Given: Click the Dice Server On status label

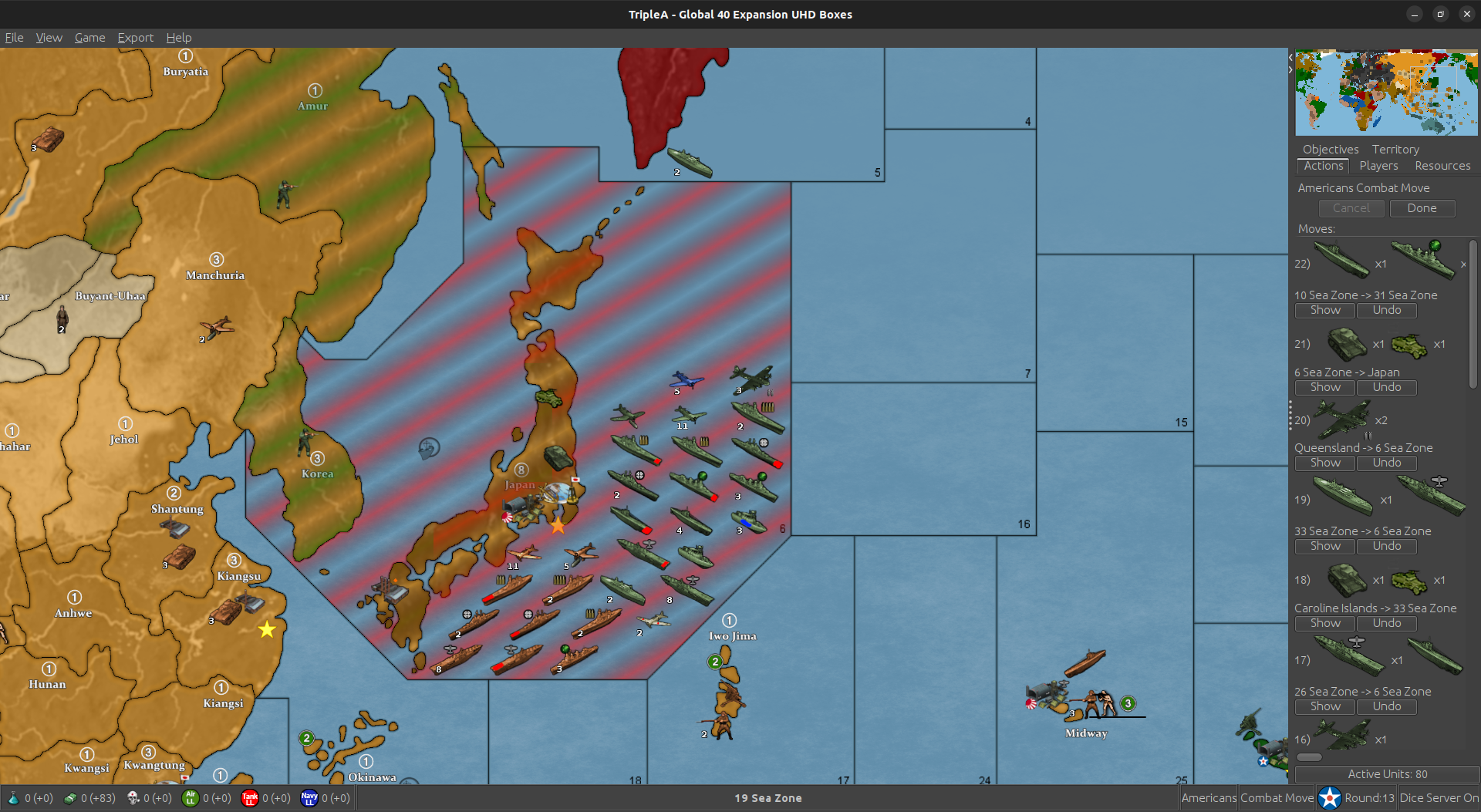Looking at the screenshot, I should point(1439,798).
